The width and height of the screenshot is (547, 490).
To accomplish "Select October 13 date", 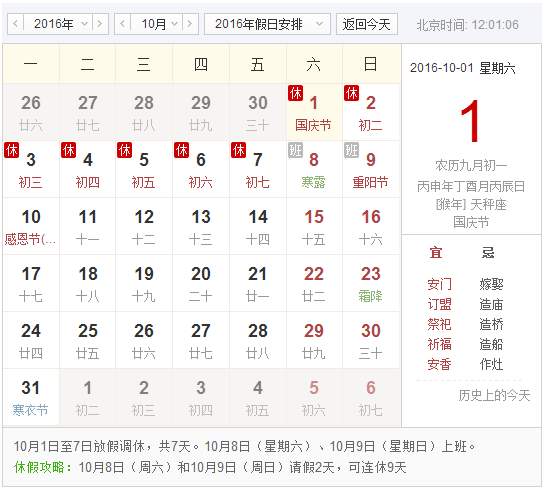I will 201,226.
